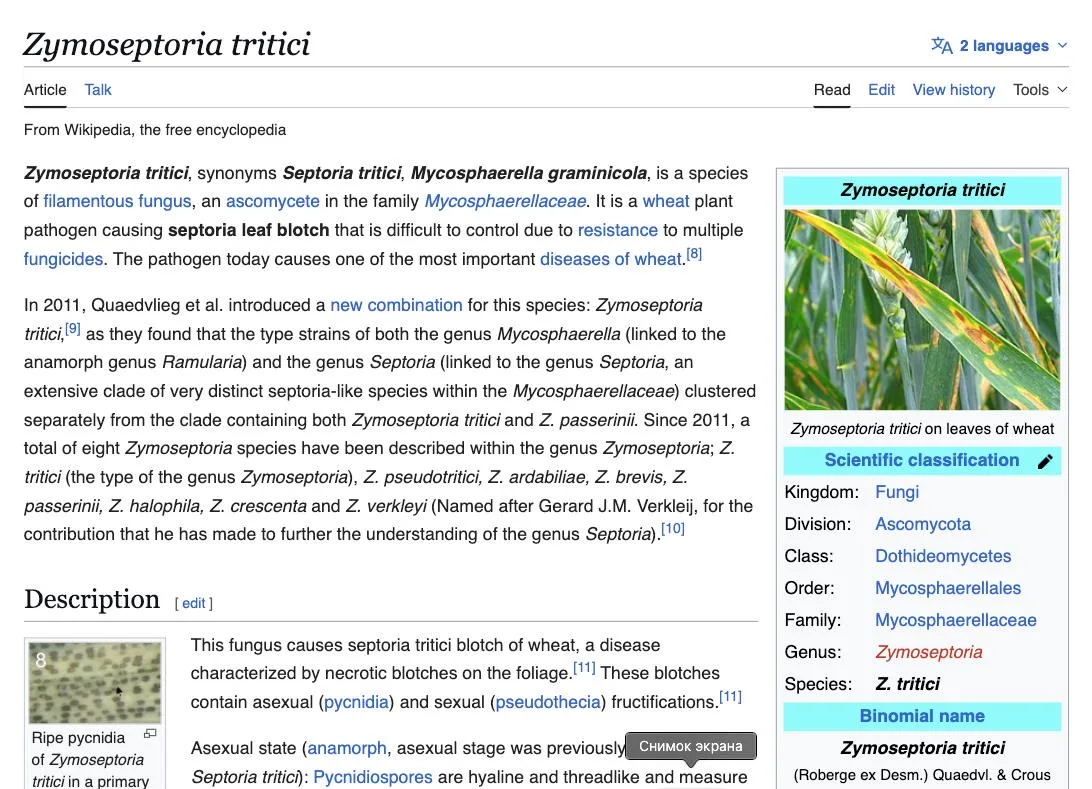Open the Pycnidiospores link
The image size is (1092, 789).
[373, 776]
